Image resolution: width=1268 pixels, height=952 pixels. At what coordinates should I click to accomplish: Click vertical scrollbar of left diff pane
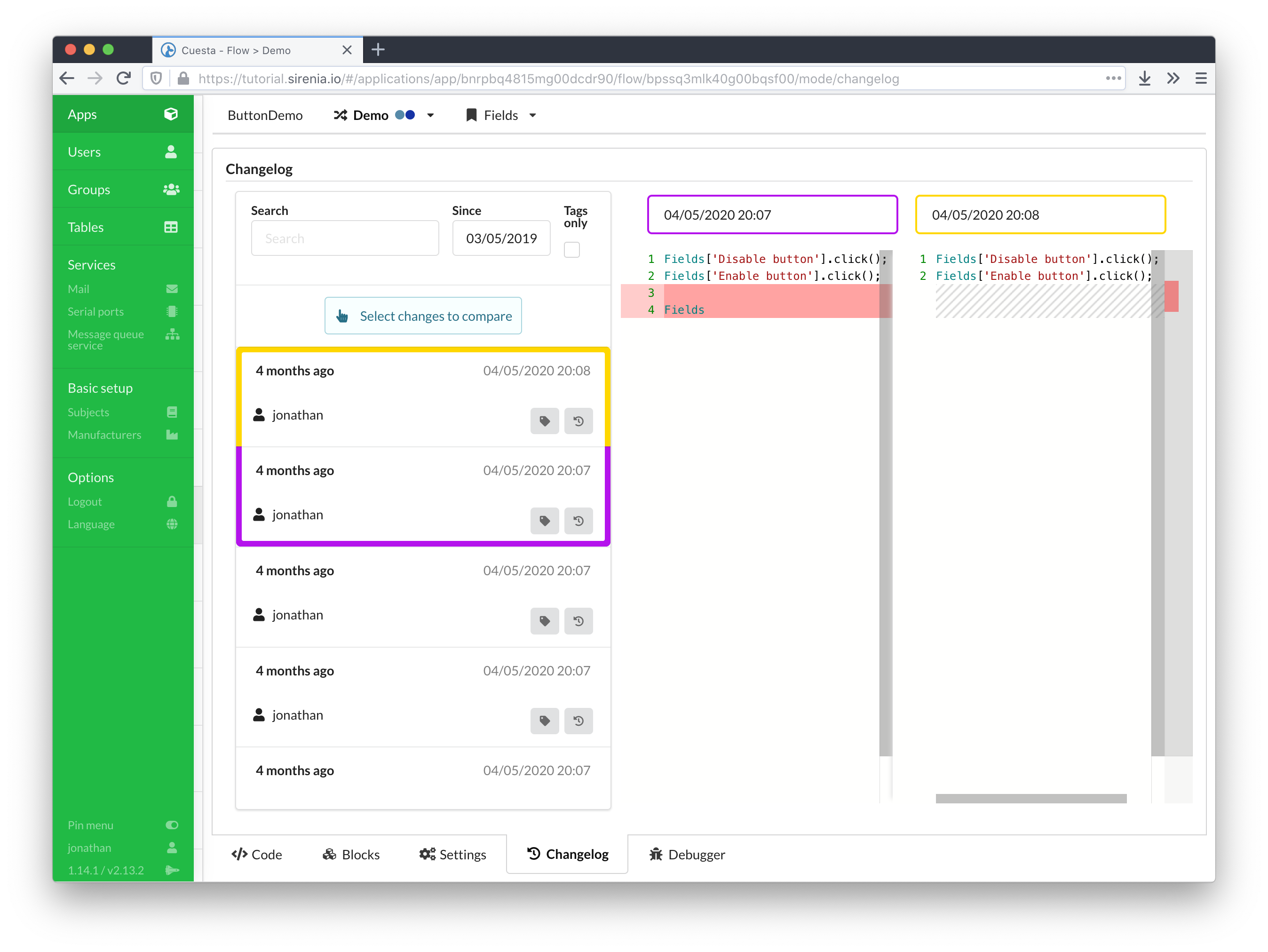click(886, 503)
